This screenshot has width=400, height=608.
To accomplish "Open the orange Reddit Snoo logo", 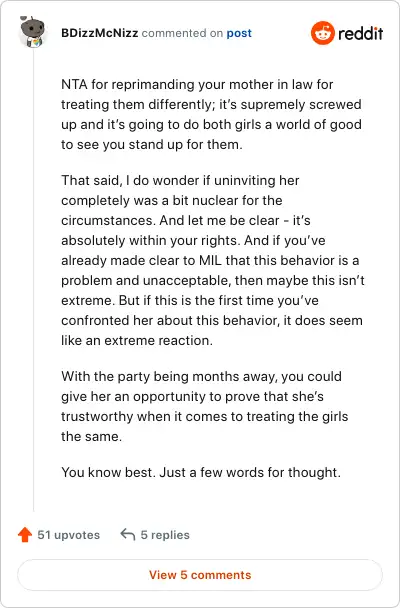I will [x=322, y=33].
